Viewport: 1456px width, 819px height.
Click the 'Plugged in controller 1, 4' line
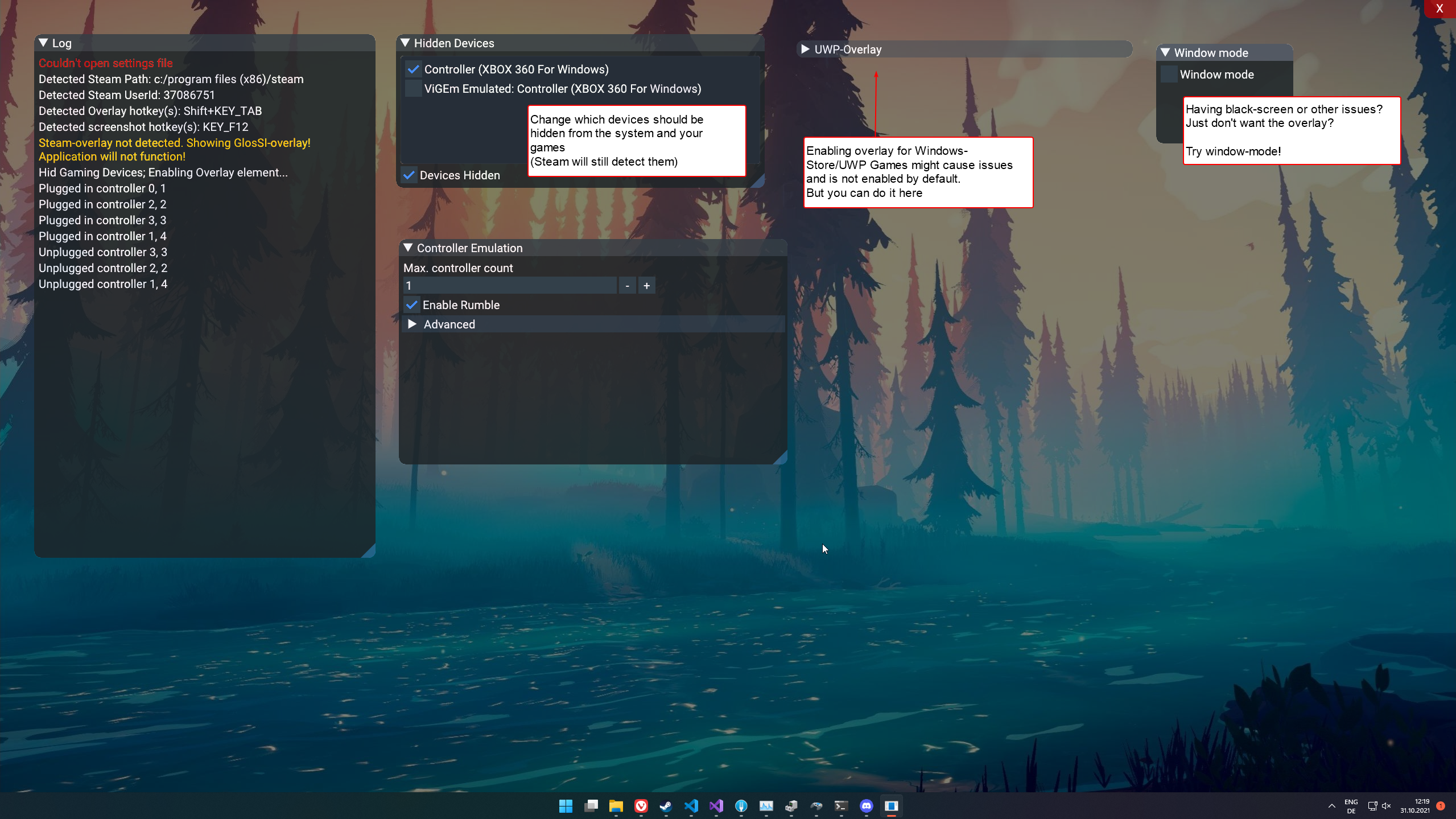(102, 236)
